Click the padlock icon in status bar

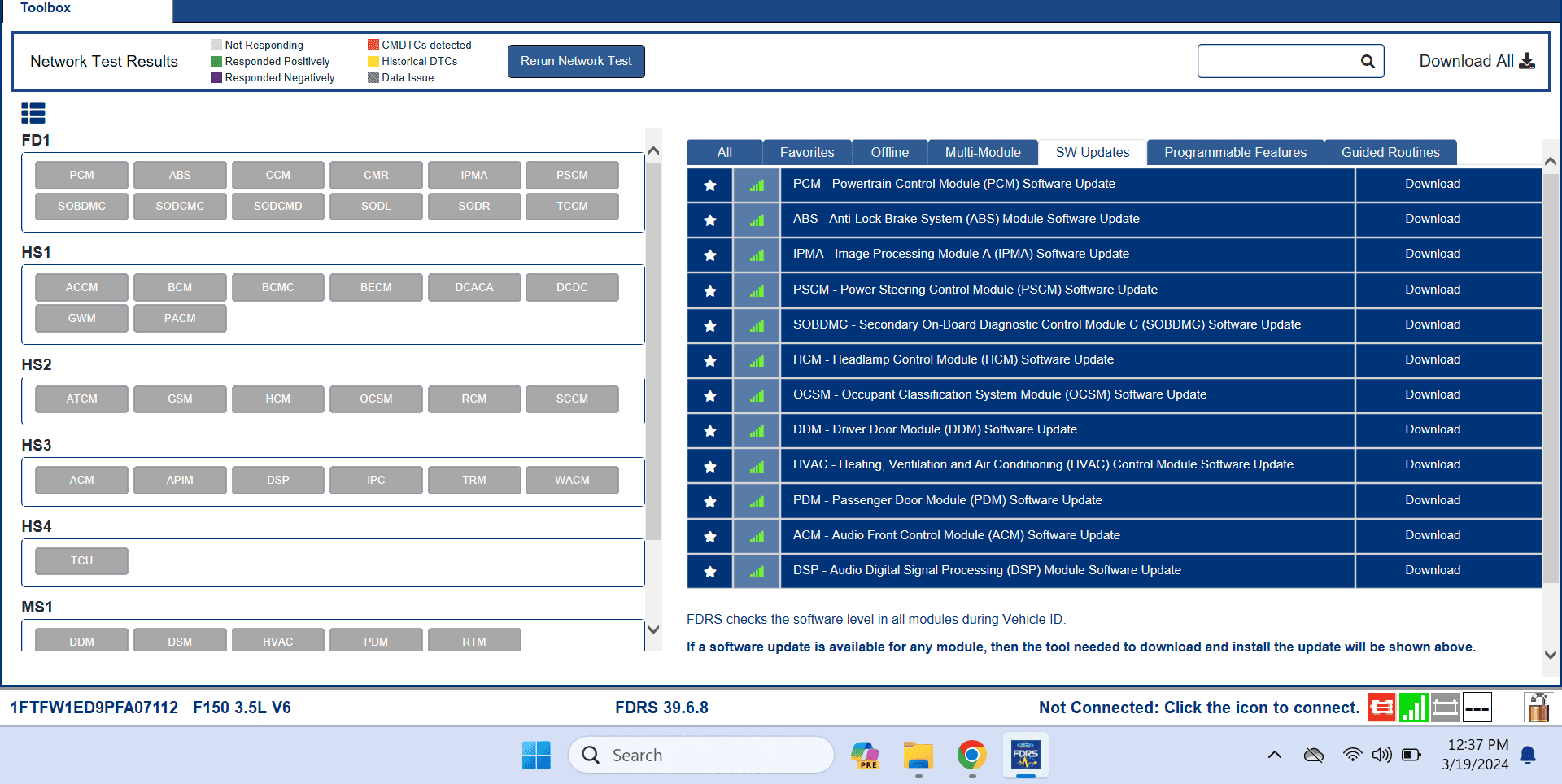pyautogui.click(x=1538, y=708)
